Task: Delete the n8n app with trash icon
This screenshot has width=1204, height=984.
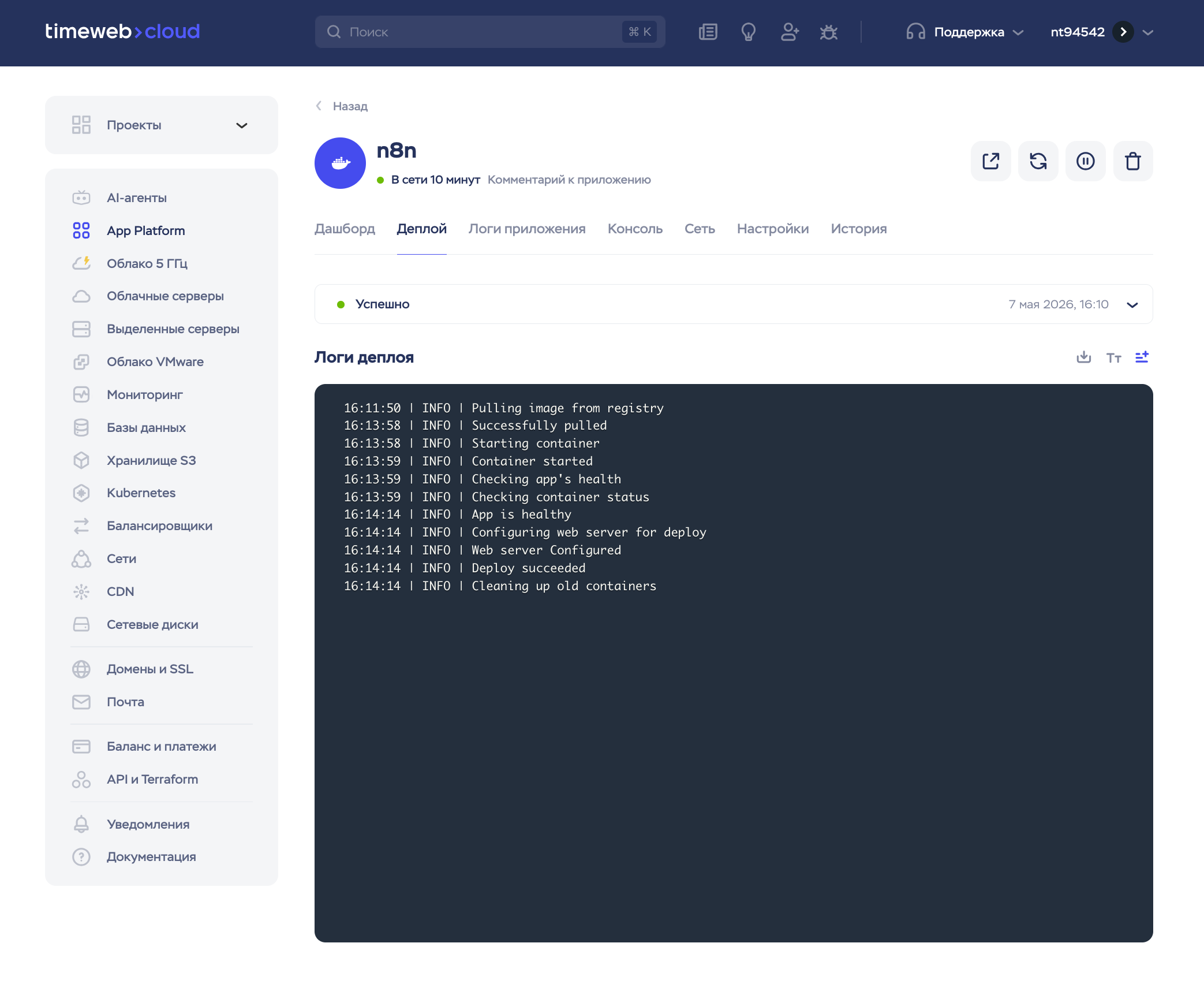Action: (x=1132, y=161)
